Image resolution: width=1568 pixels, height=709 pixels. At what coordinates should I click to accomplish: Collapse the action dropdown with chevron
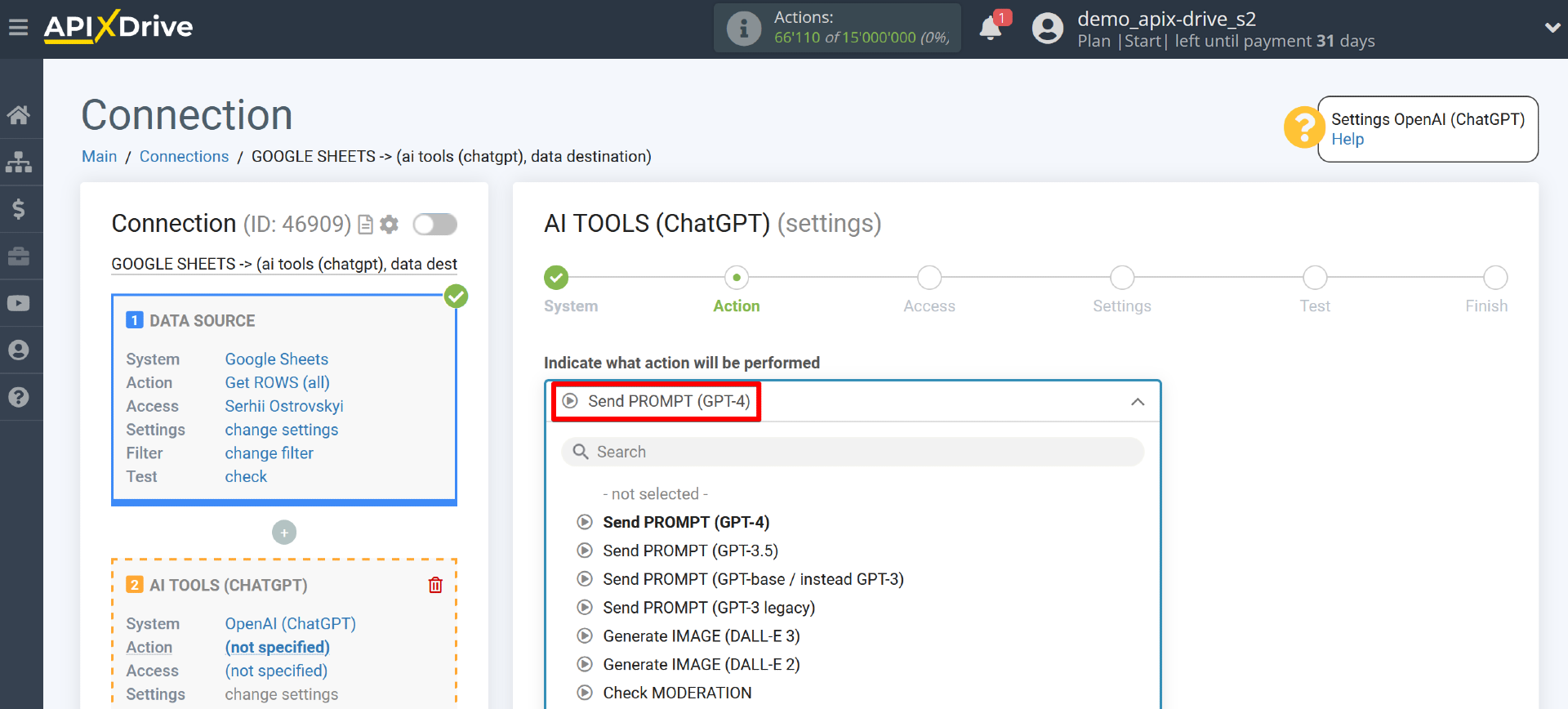click(1137, 402)
